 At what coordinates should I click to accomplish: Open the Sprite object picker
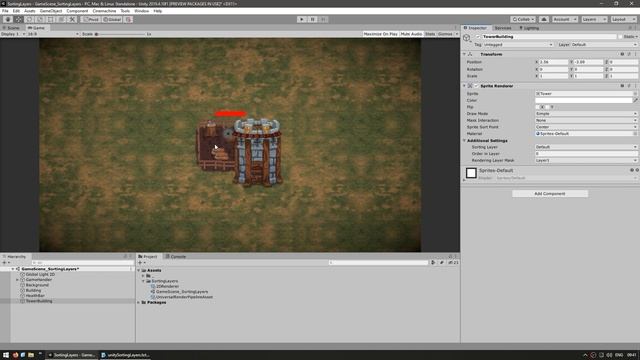click(x=635, y=93)
